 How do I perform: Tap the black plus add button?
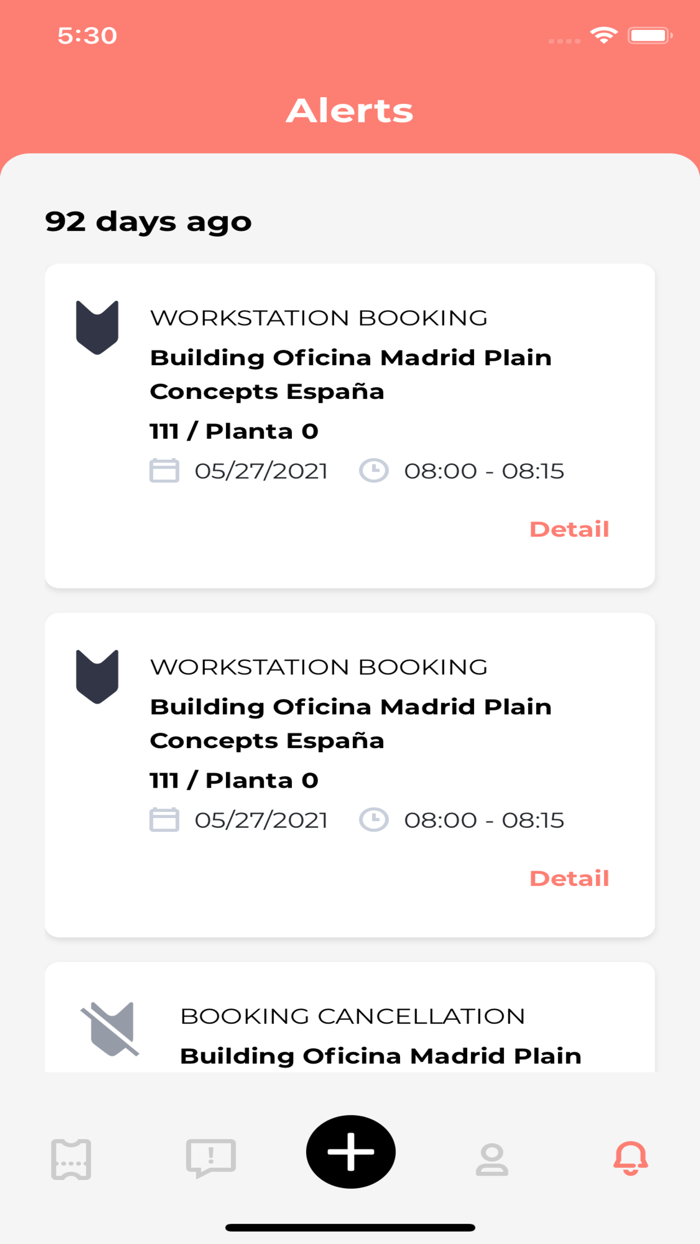[x=351, y=1153]
